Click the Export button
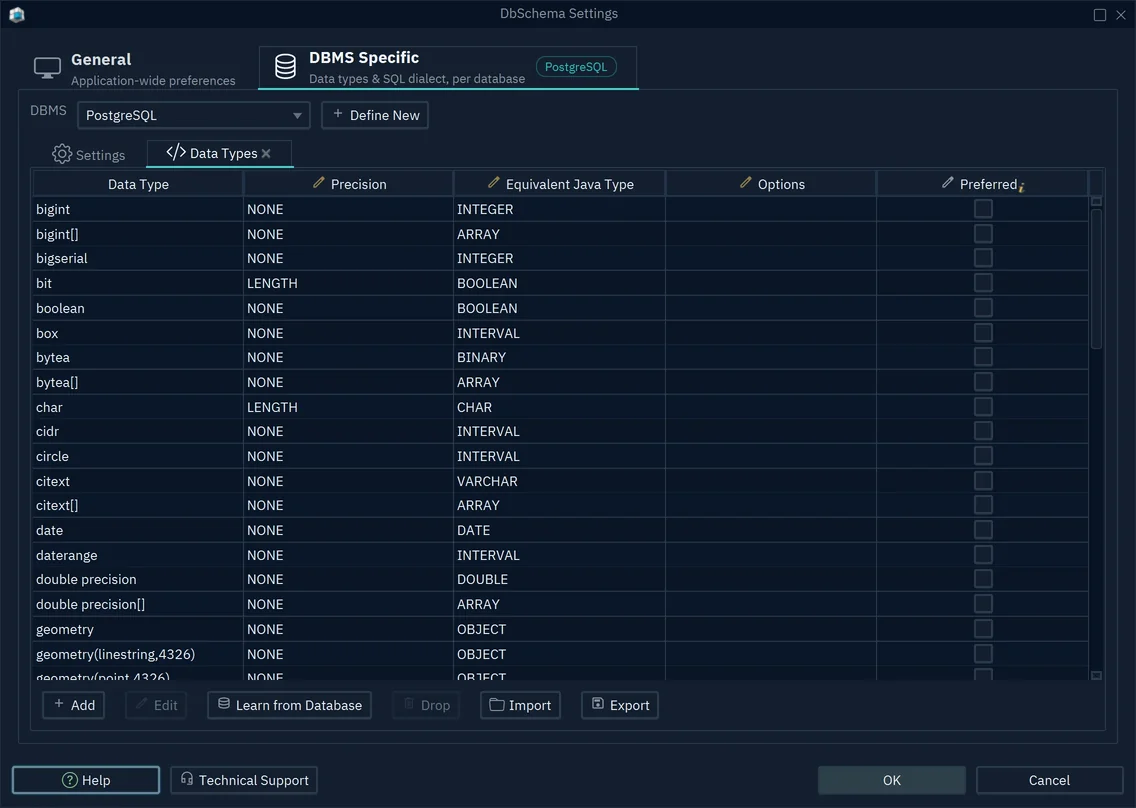This screenshot has height=808, width=1136. point(619,705)
